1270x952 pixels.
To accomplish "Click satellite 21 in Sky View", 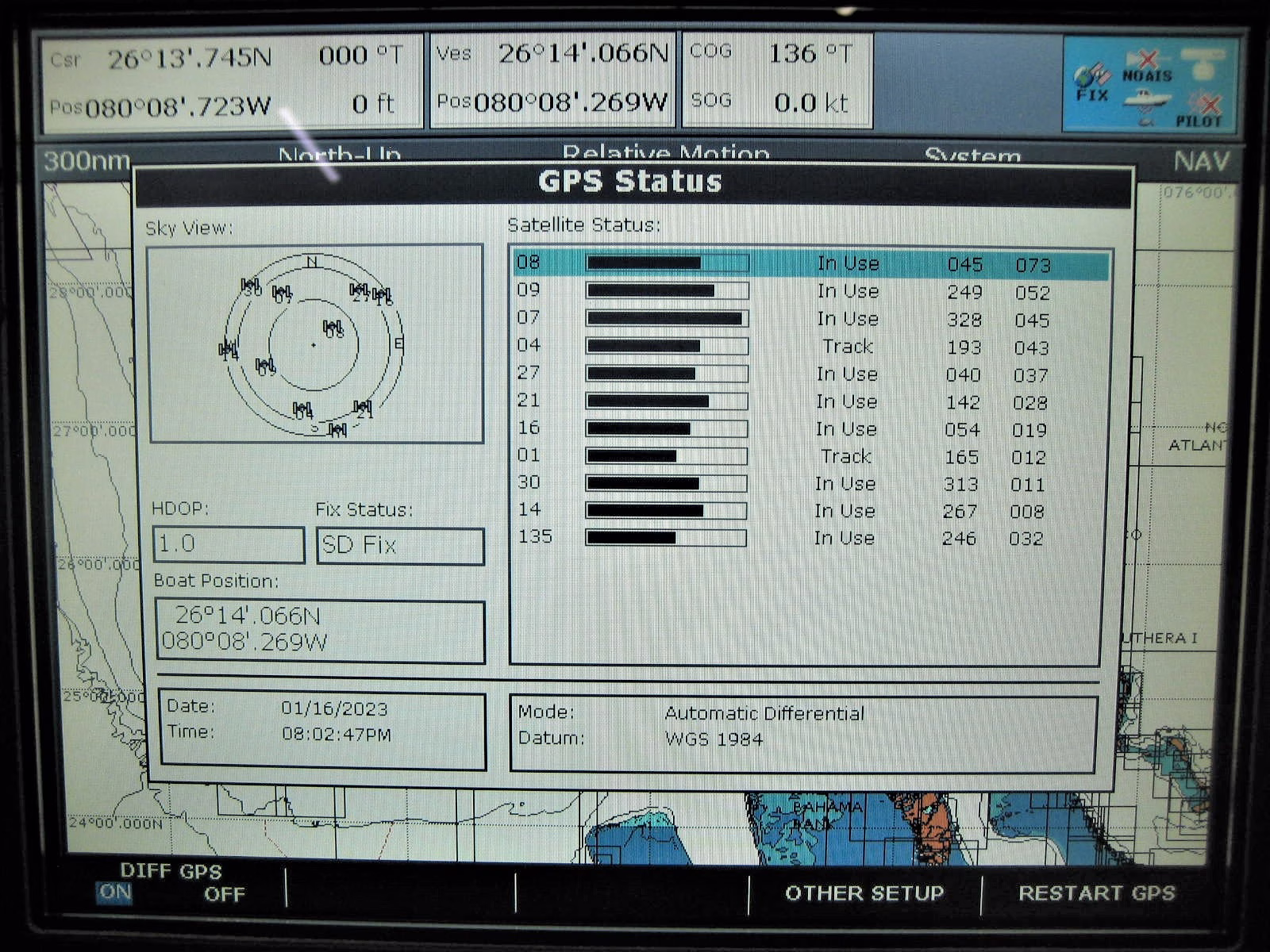I will pyautogui.click(x=363, y=409).
